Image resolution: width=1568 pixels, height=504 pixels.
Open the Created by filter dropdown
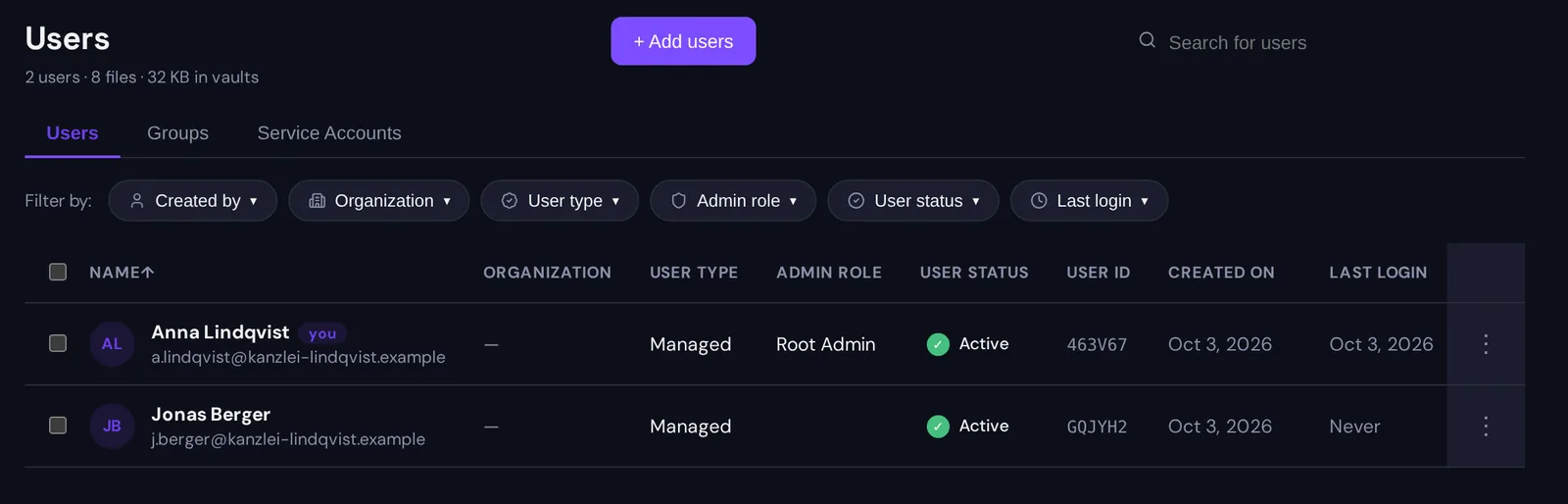(193, 200)
